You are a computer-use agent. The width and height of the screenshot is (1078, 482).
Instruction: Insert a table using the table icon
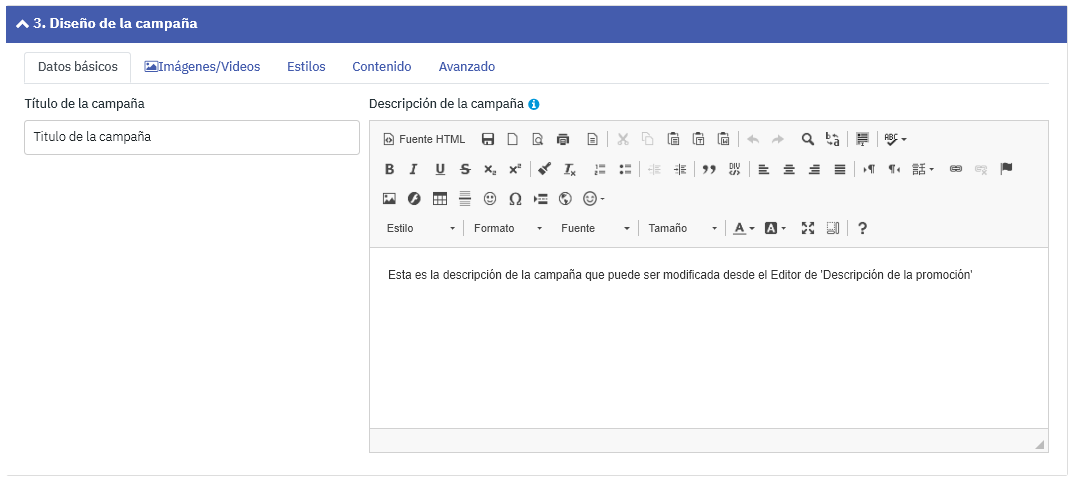(439, 199)
